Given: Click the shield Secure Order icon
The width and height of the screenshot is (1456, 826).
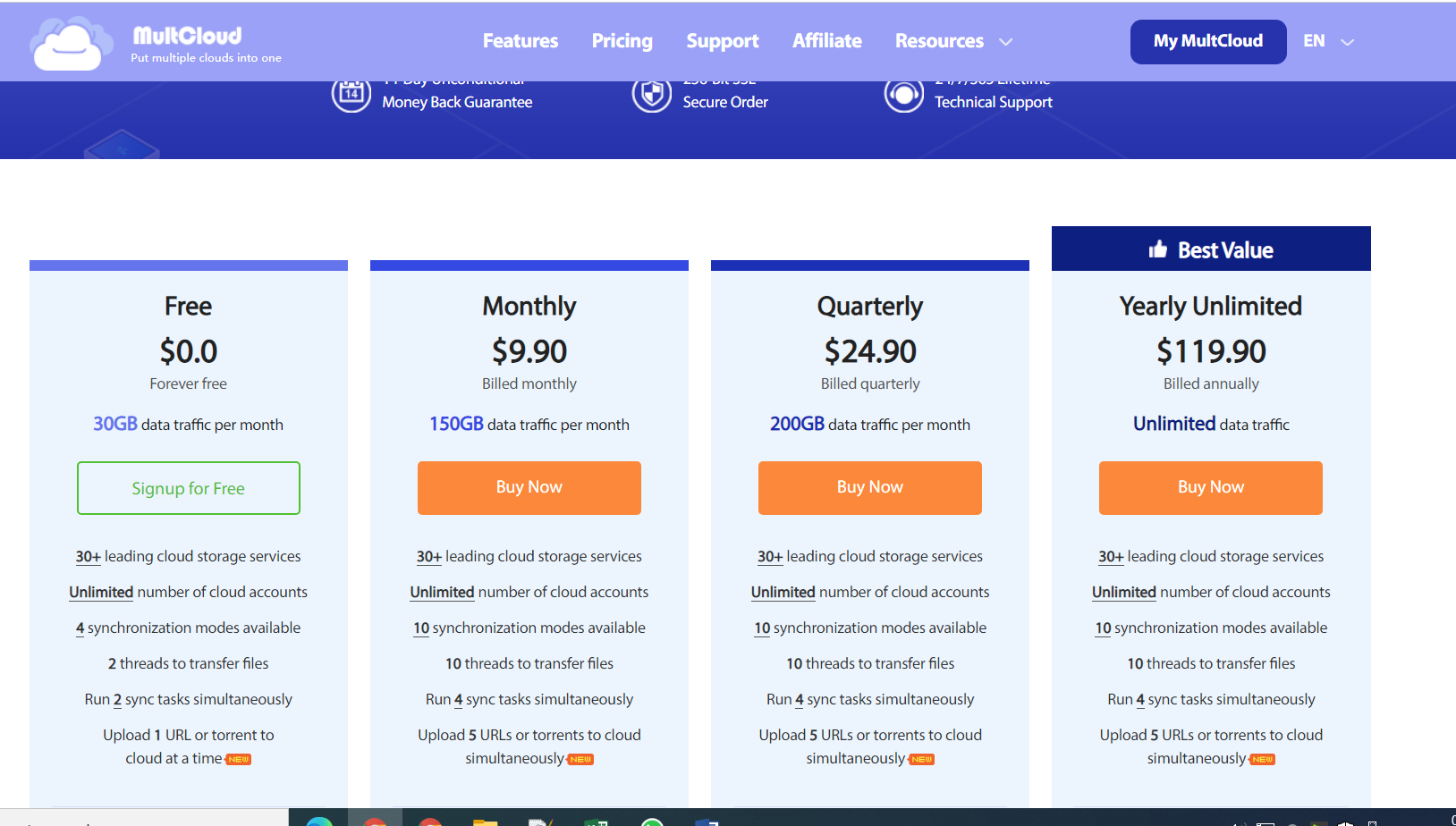Looking at the screenshot, I should (652, 93).
